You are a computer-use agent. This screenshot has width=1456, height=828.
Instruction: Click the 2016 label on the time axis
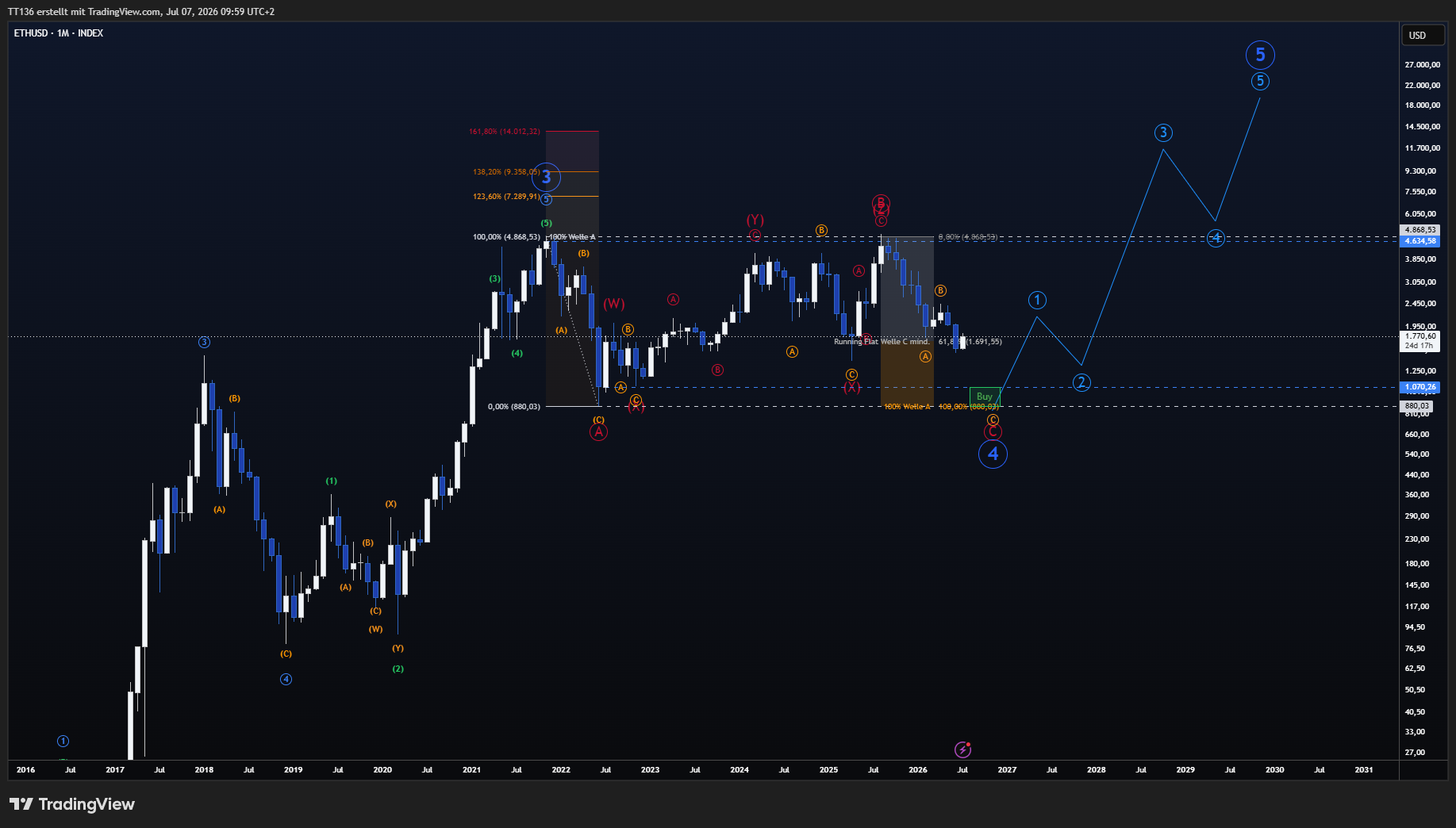(25, 770)
